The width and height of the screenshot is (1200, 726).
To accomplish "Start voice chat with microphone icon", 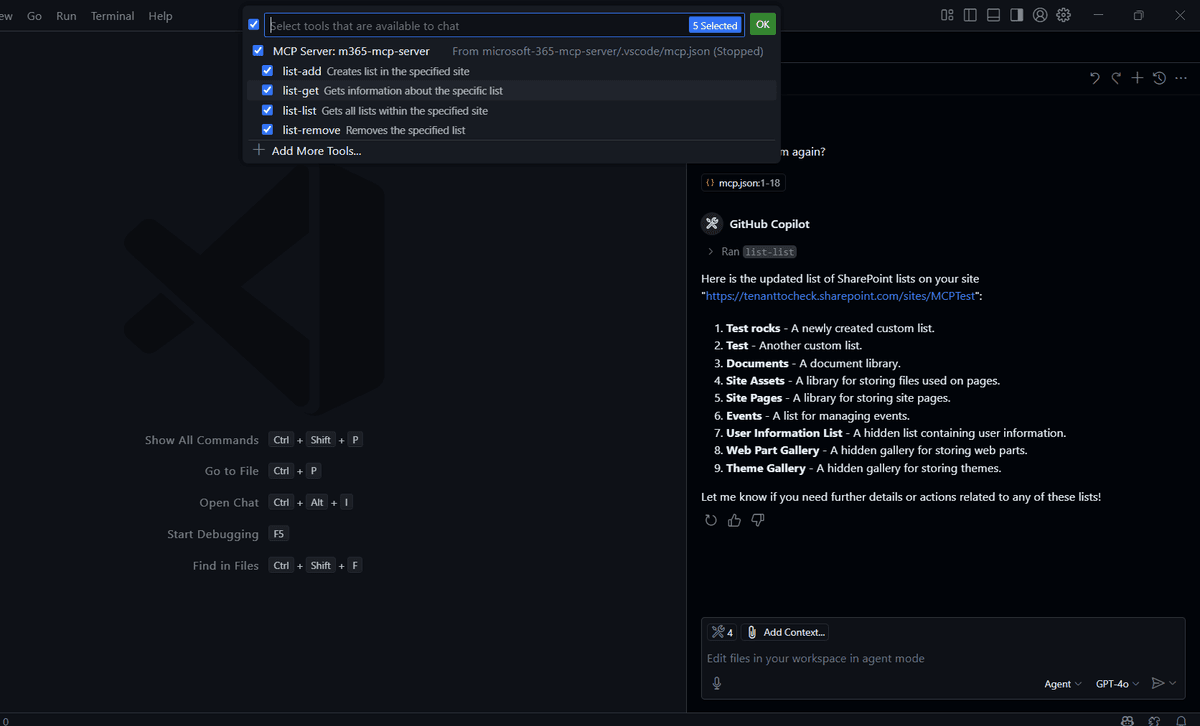I will pos(717,683).
